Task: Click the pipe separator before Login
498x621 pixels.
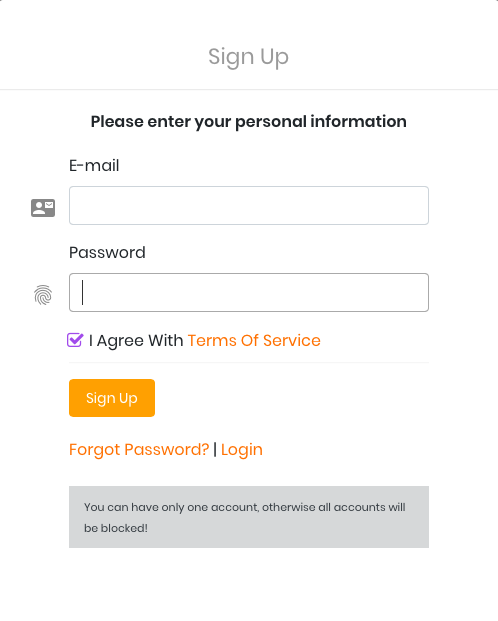Action: (x=215, y=450)
